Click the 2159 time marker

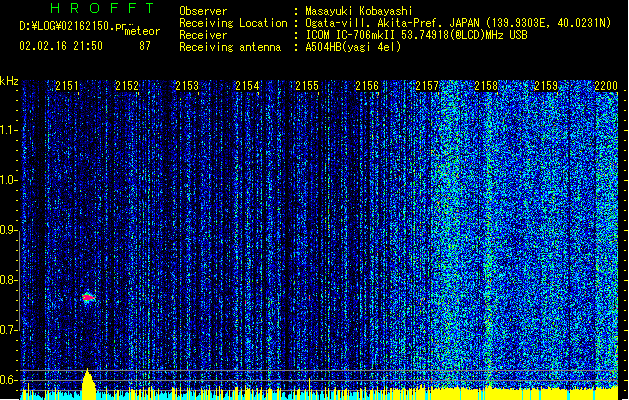click(546, 86)
